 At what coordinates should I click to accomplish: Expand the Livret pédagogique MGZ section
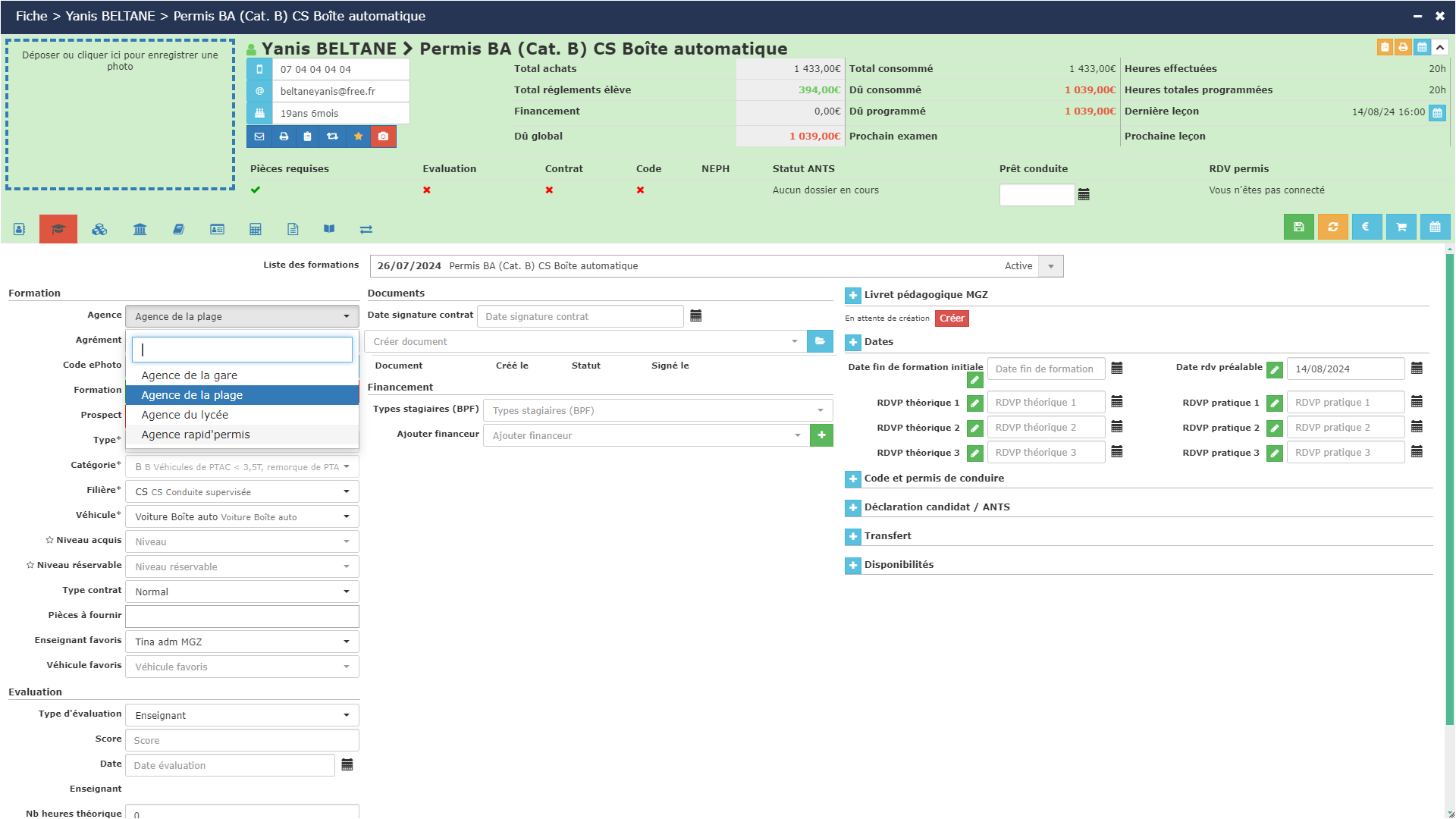[853, 295]
